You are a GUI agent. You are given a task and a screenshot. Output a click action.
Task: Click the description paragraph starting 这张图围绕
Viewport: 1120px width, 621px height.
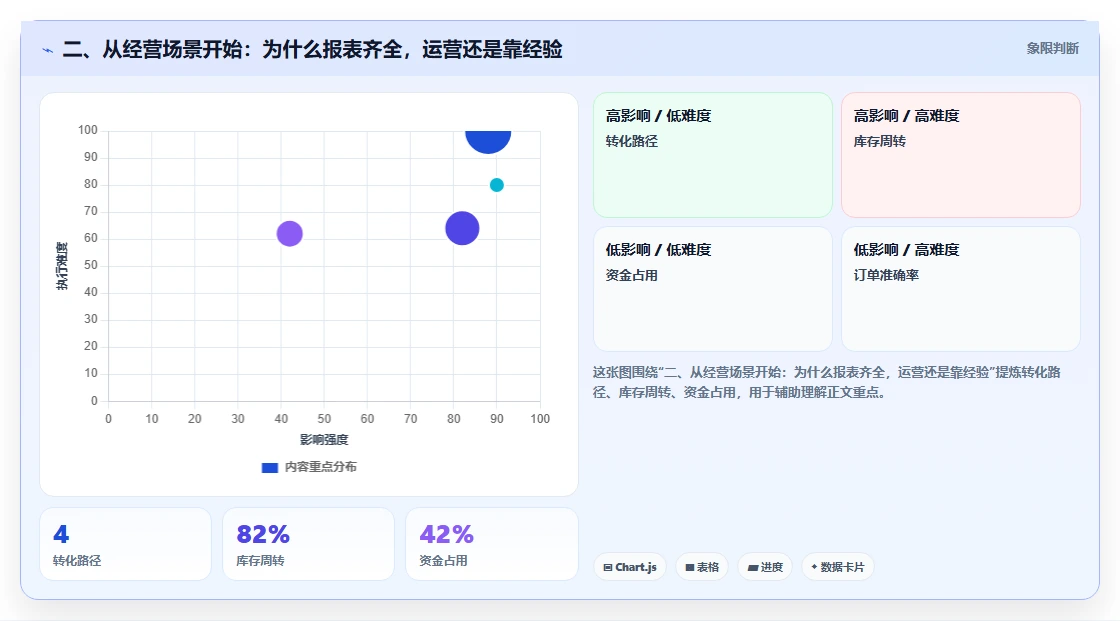coord(826,382)
